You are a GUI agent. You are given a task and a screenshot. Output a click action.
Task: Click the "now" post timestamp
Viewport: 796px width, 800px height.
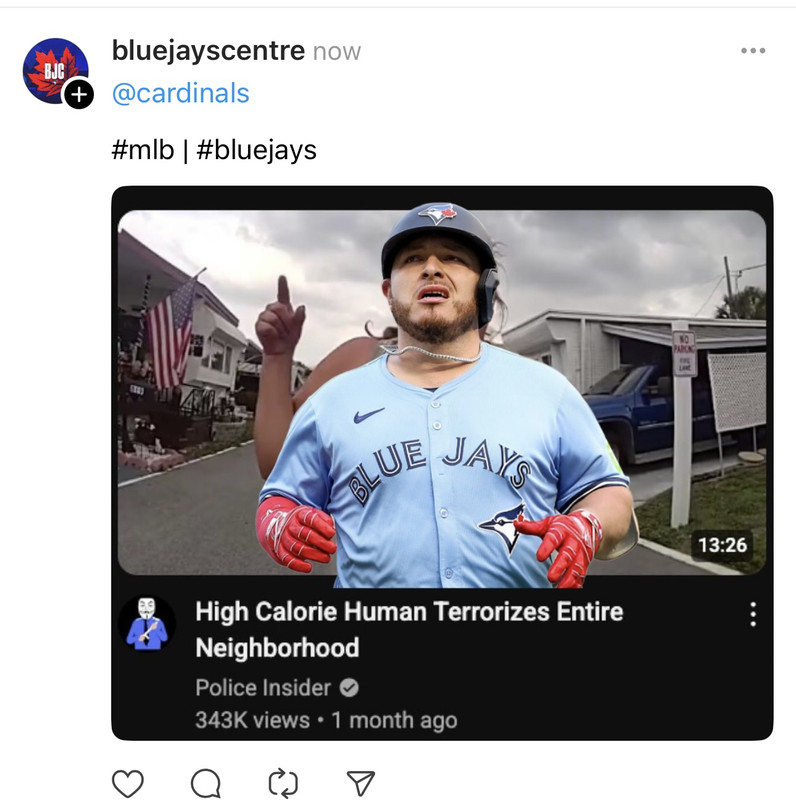(337, 52)
